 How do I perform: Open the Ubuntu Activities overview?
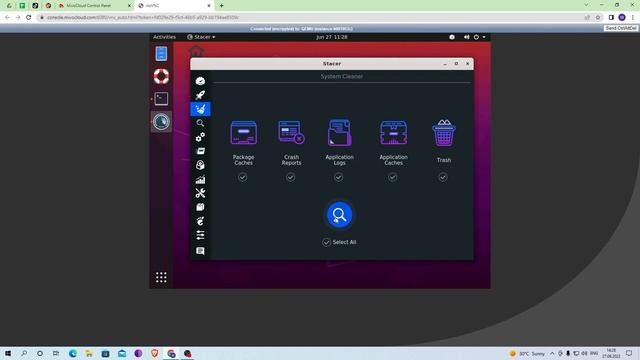pos(164,37)
